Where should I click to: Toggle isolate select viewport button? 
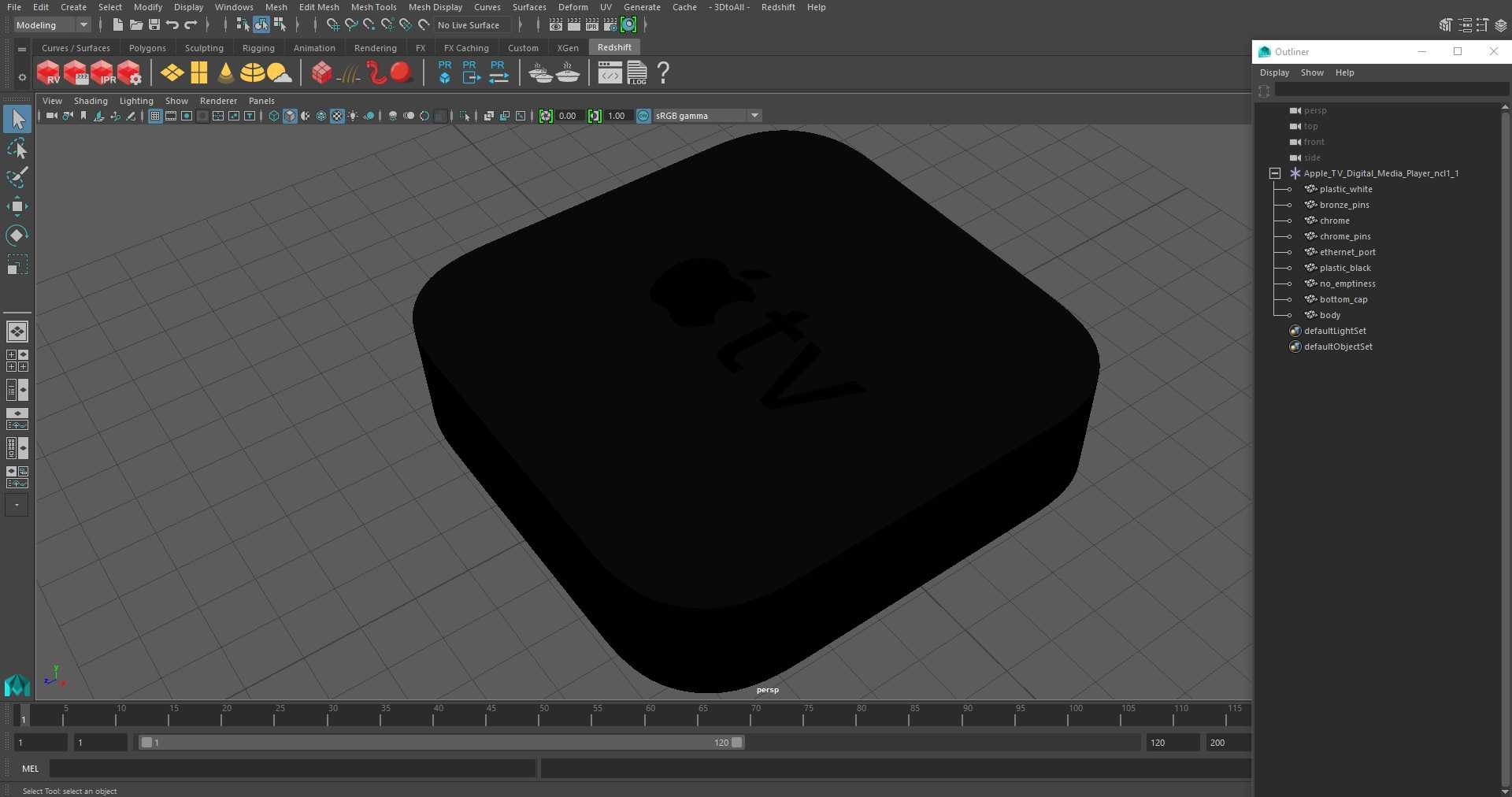click(465, 116)
